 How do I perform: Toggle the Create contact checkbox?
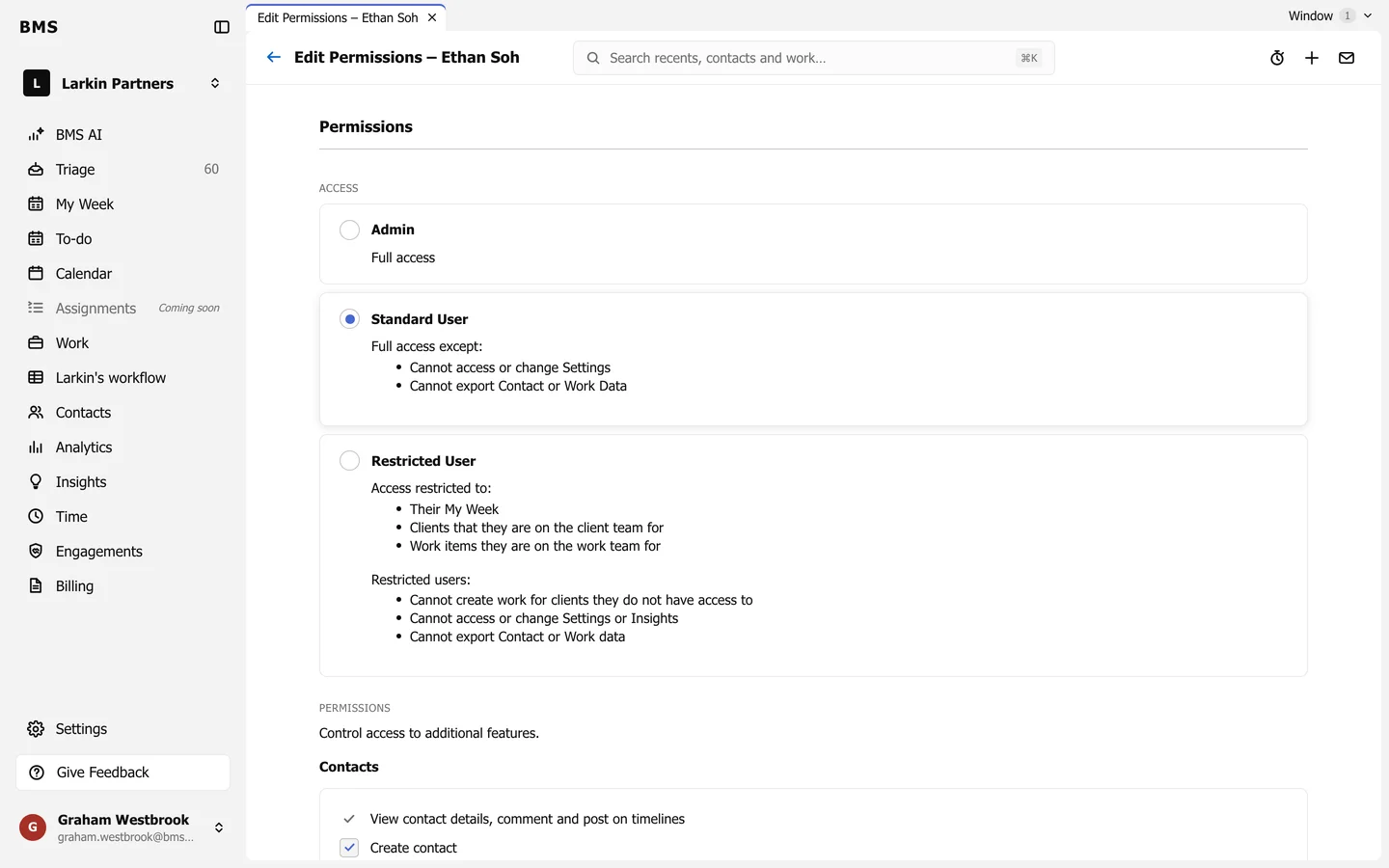(349, 848)
